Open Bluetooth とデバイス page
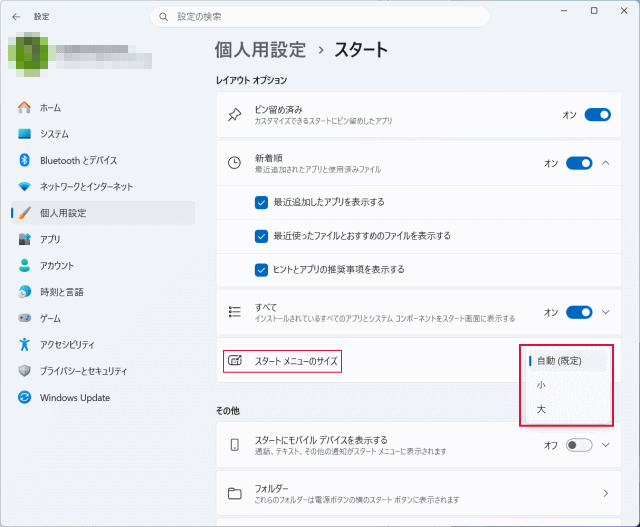This screenshot has height=527, width=640. tap(103, 160)
